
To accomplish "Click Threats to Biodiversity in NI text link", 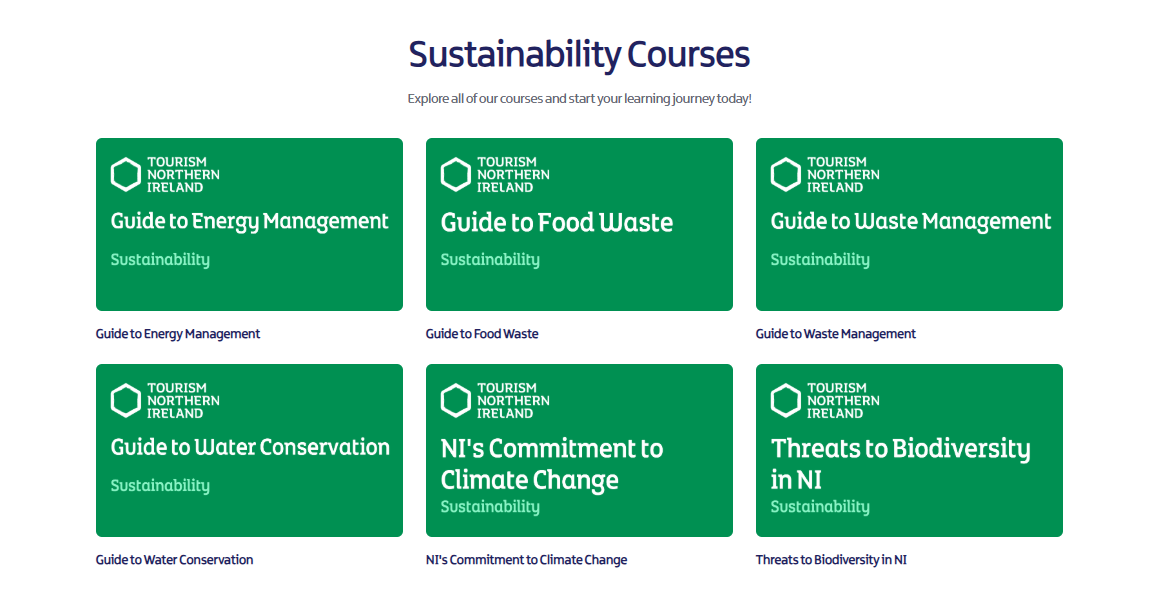I will 831,560.
